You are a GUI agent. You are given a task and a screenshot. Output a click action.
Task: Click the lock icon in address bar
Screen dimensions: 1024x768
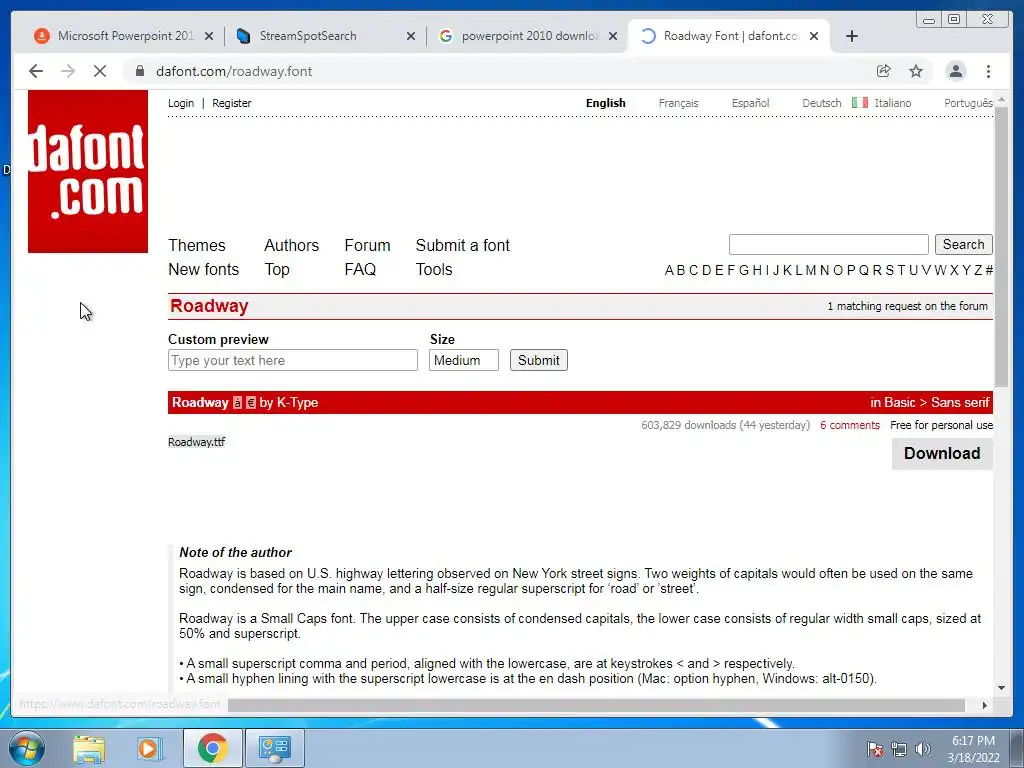(140, 71)
